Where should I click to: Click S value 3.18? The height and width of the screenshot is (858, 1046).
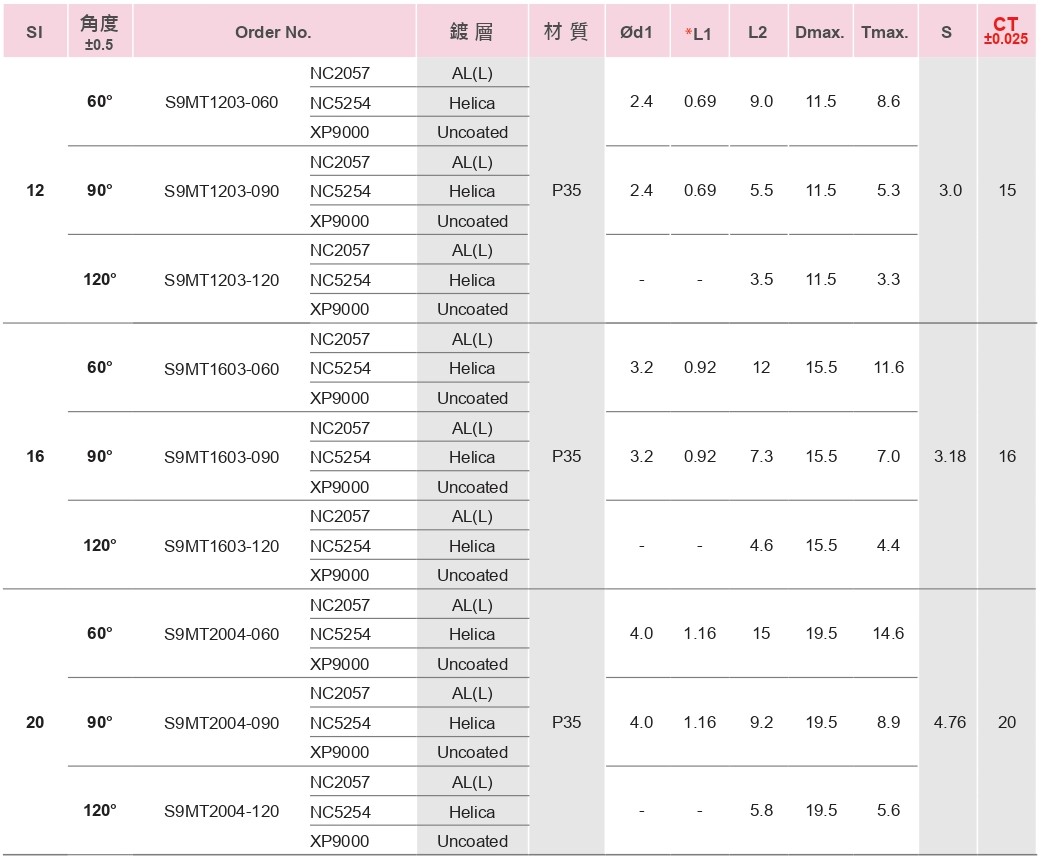pos(950,456)
